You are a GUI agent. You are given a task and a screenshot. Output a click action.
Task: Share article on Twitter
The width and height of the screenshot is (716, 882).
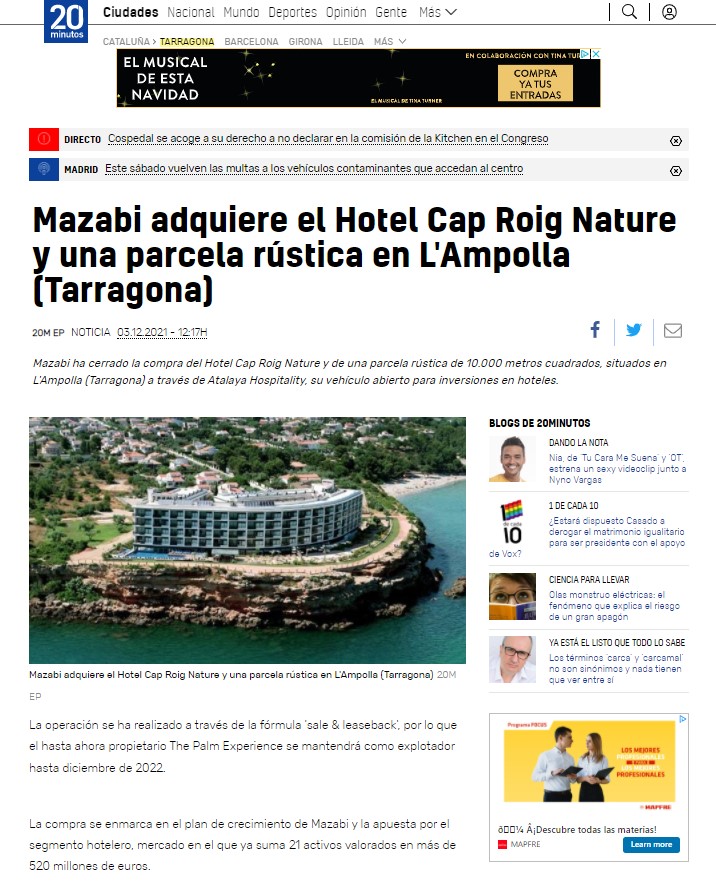click(x=634, y=330)
